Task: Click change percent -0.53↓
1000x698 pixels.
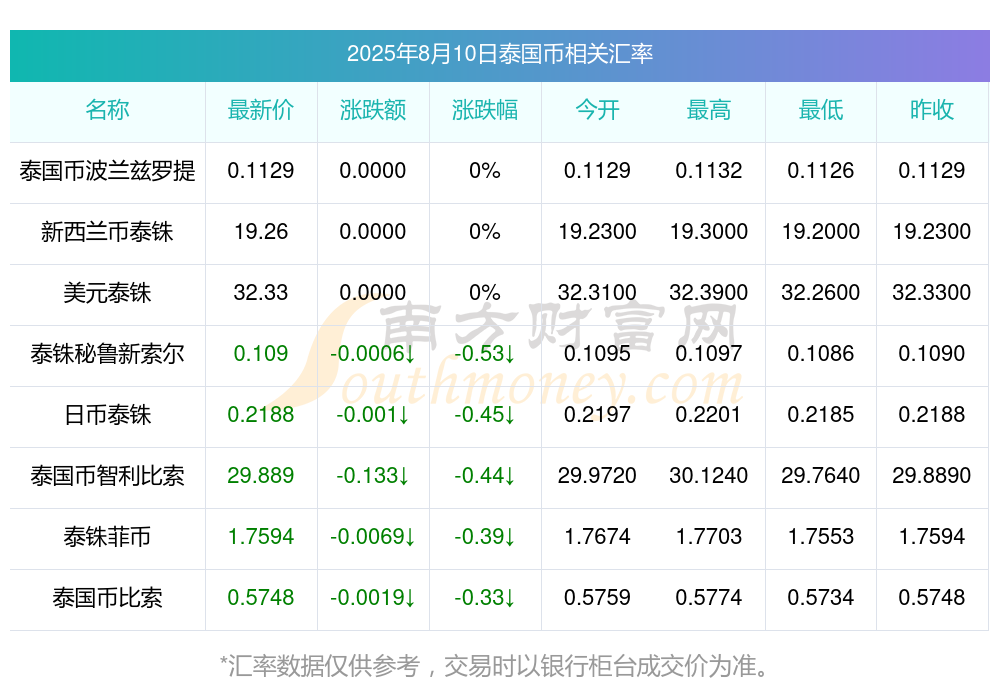Action: [x=485, y=353]
